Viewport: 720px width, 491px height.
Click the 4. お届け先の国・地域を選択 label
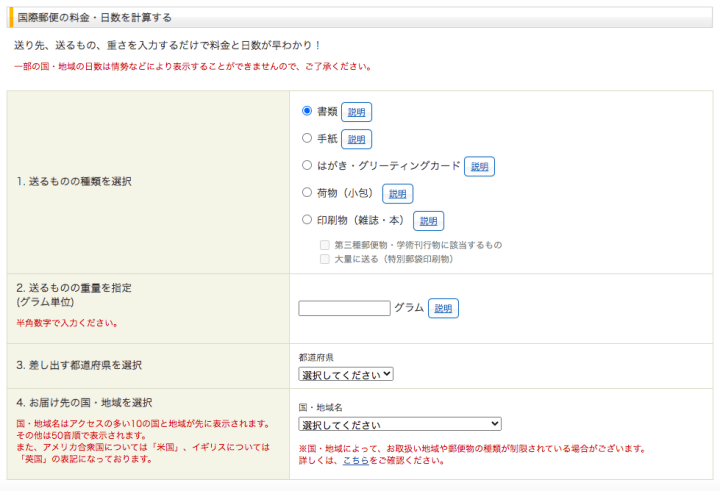[84, 402]
